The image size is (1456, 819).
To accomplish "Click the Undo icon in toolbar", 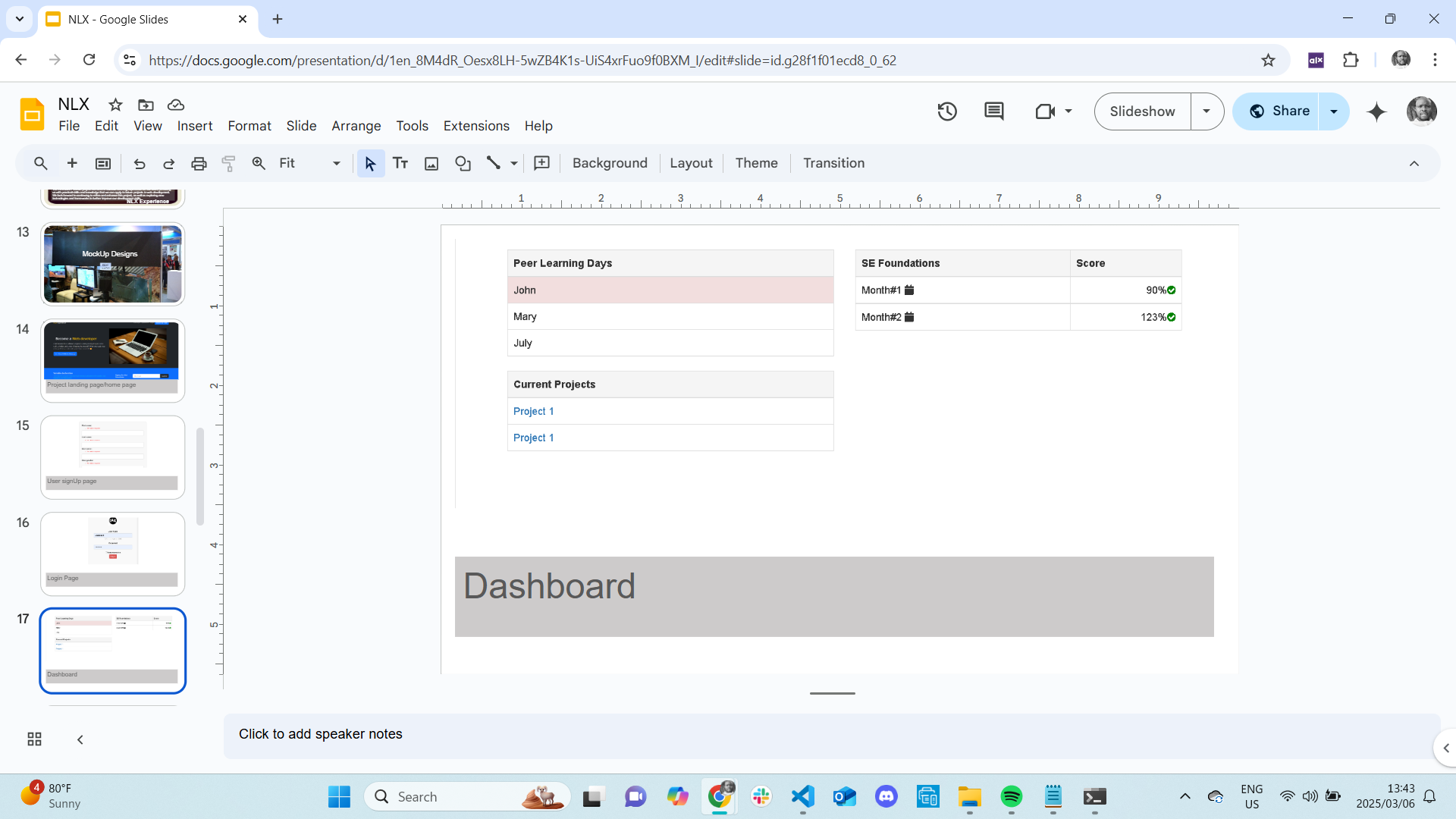I will (x=139, y=163).
